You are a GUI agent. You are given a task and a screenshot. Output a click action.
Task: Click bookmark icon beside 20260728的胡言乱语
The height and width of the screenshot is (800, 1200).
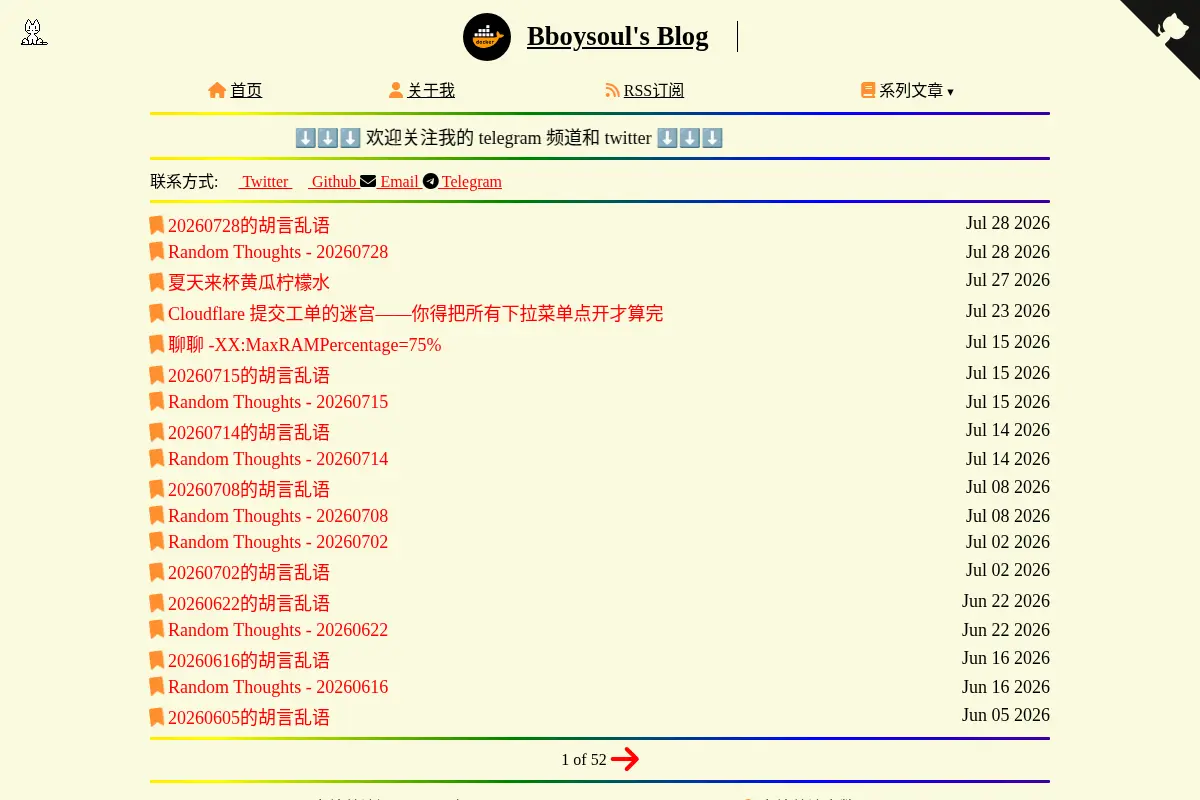pos(157,225)
